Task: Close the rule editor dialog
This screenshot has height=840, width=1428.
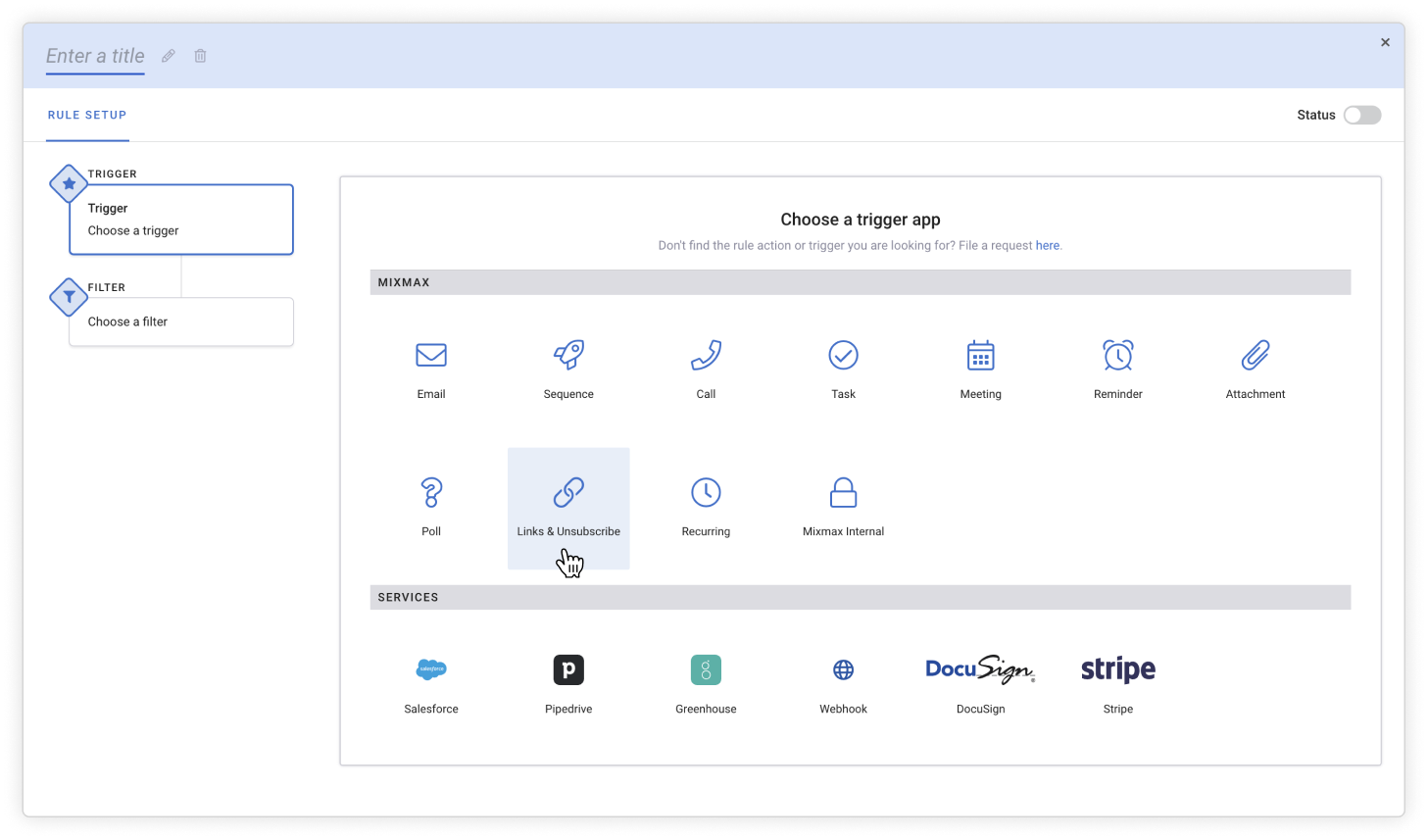Action: (1385, 42)
